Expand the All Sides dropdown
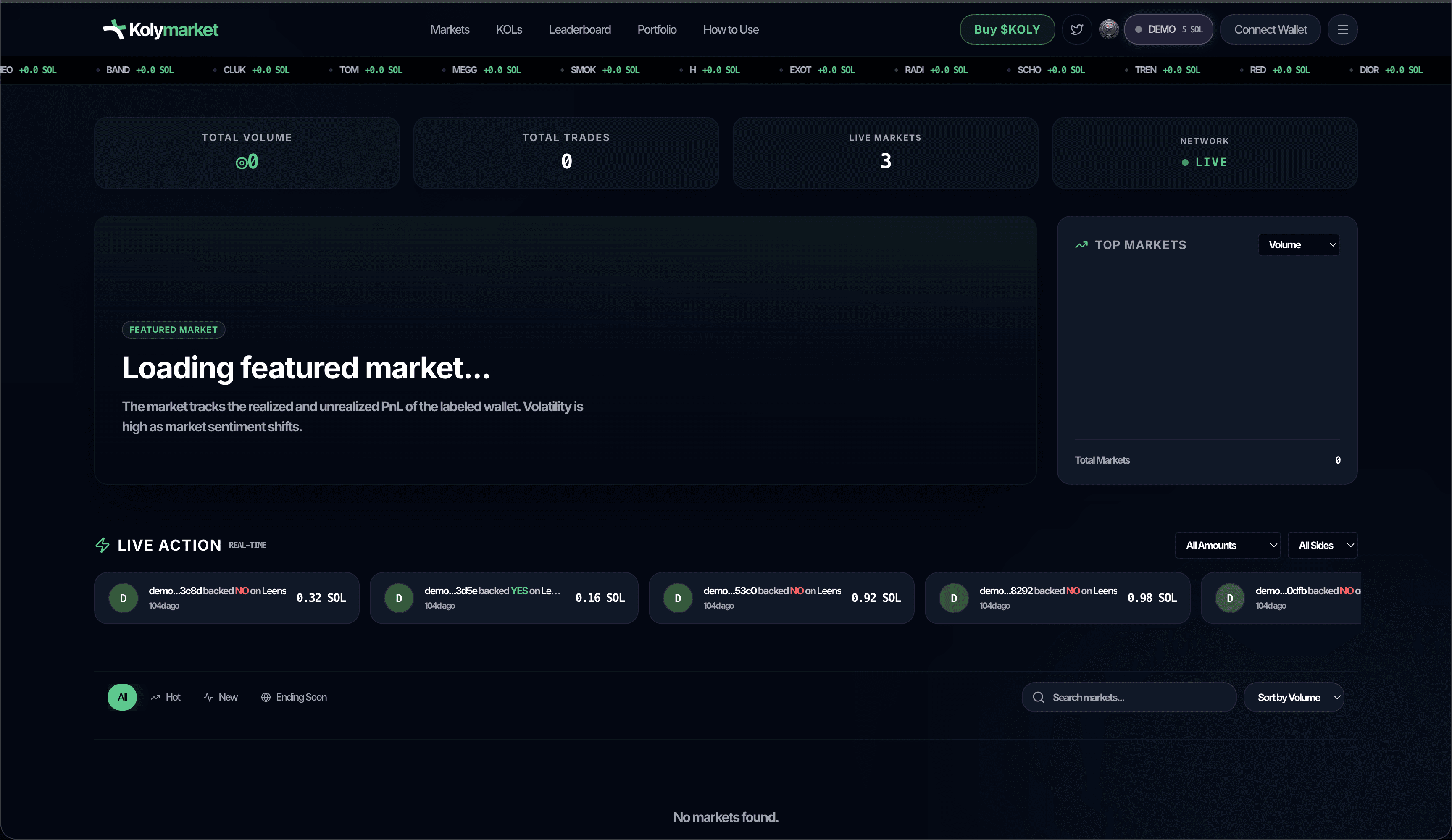This screenshot has height=840, width=1452. [1322, 545]
